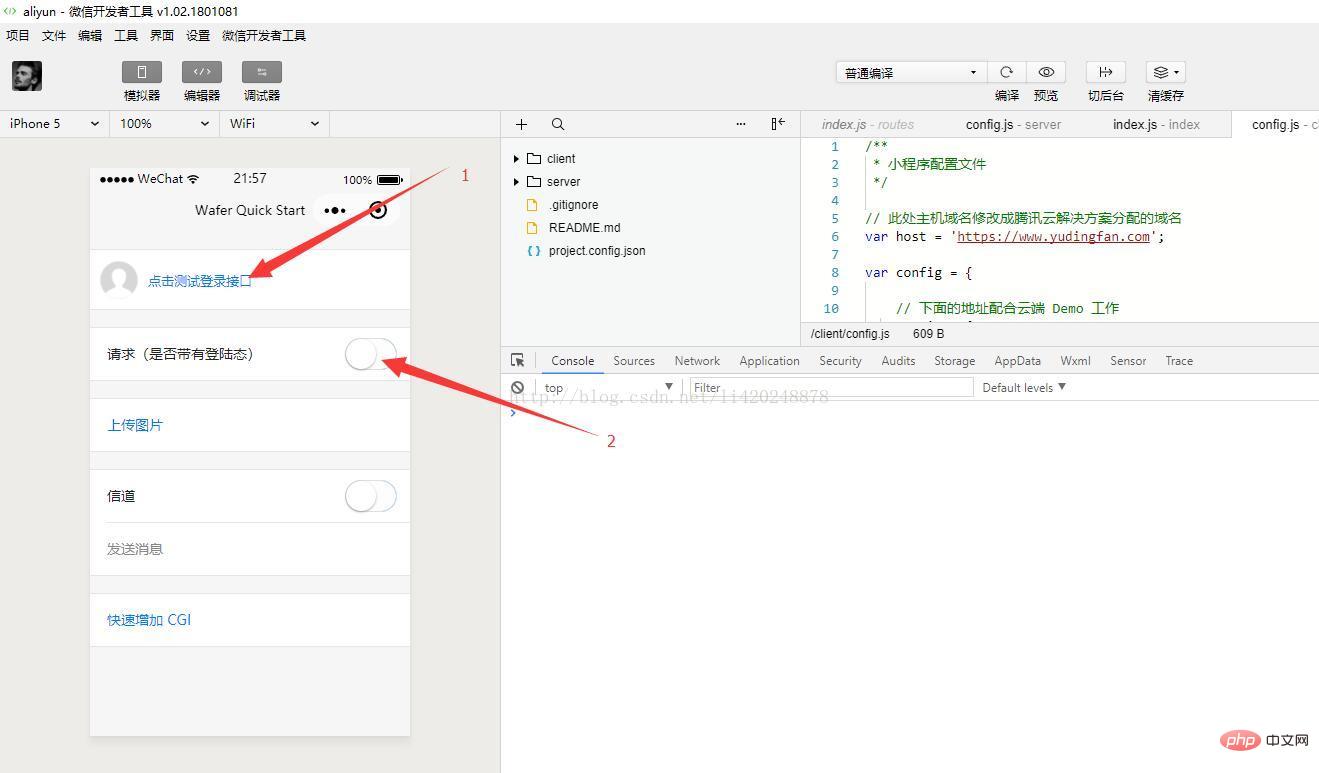Open the three-dot more menu in file panel
1319x773 pixels.
(x=741, y=124)
